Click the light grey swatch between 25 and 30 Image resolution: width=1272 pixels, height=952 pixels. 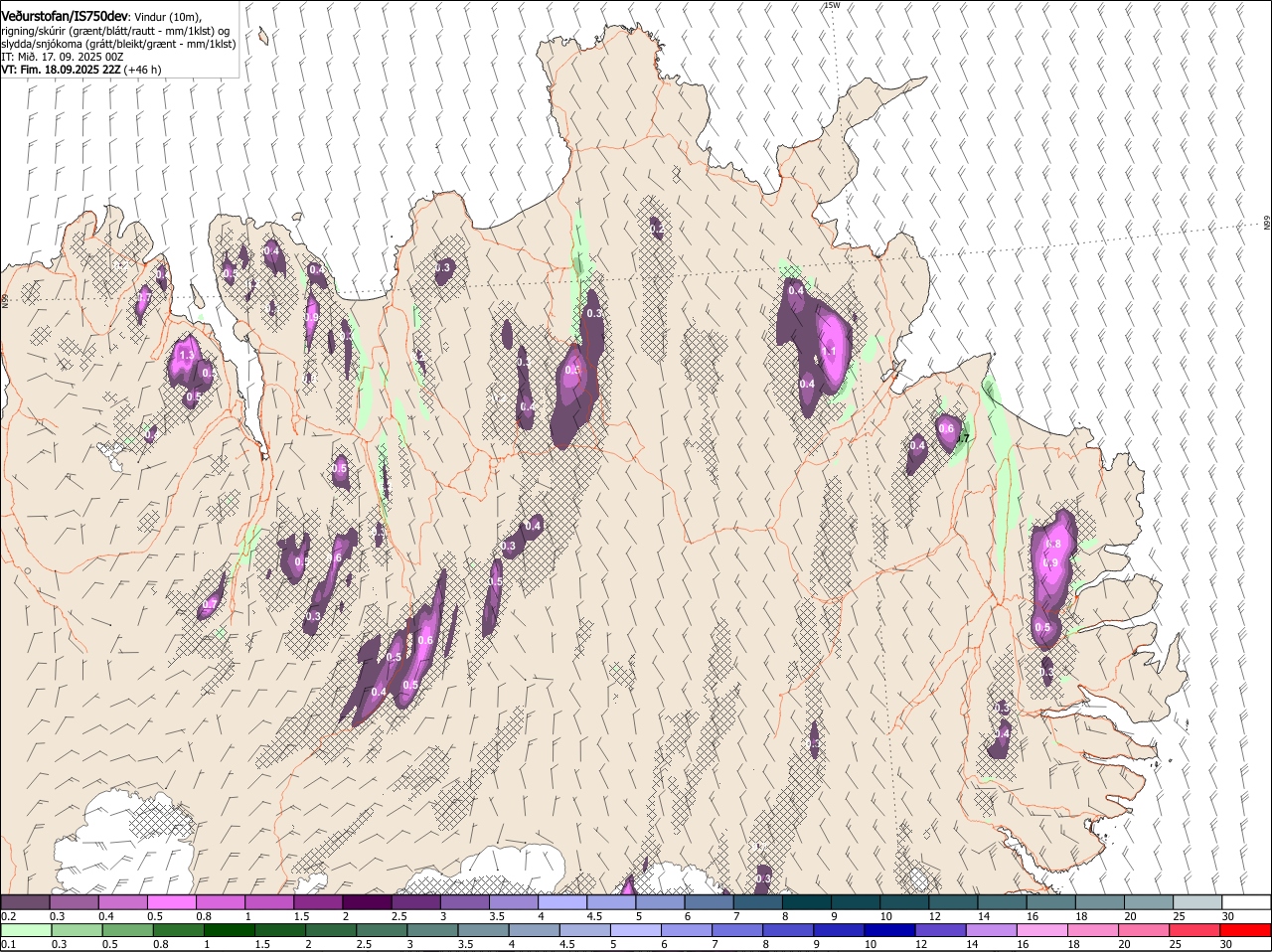pos(1196,901)
